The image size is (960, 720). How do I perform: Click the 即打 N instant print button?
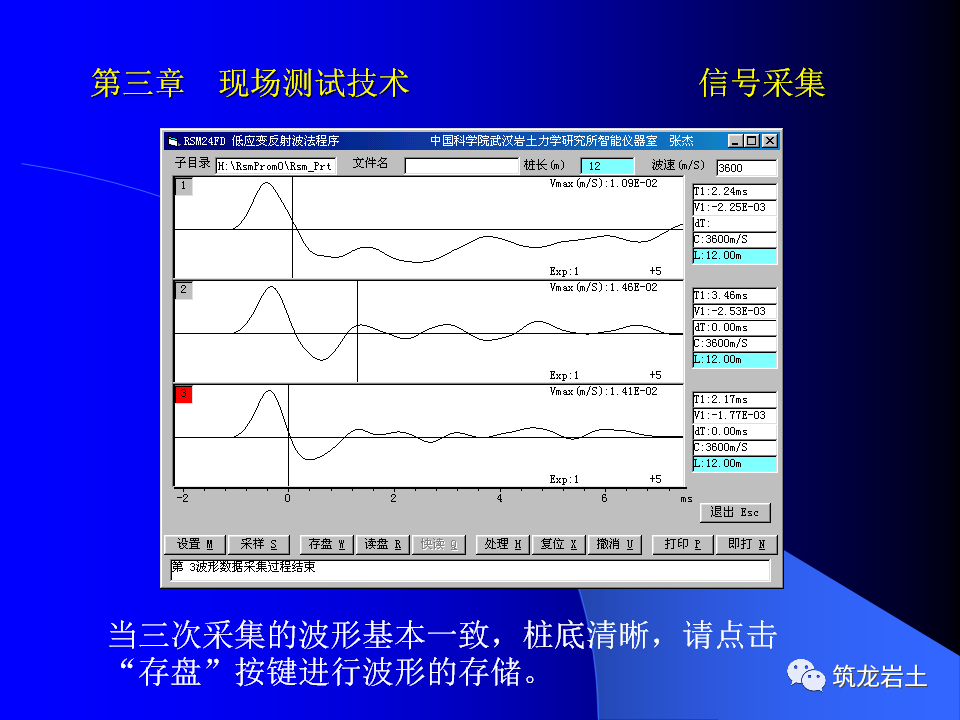pyautogui.click(x=746, y=544)
